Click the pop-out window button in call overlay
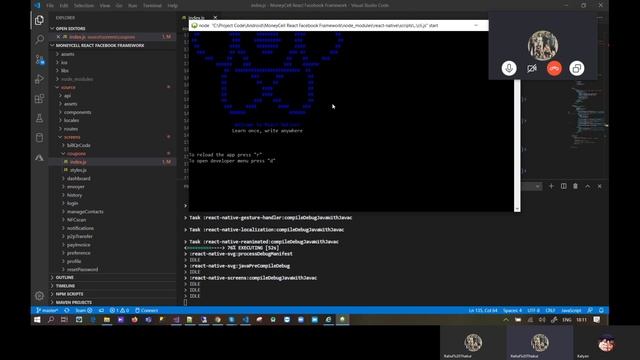Screen dimensions: 640x360 coord(576,68)
